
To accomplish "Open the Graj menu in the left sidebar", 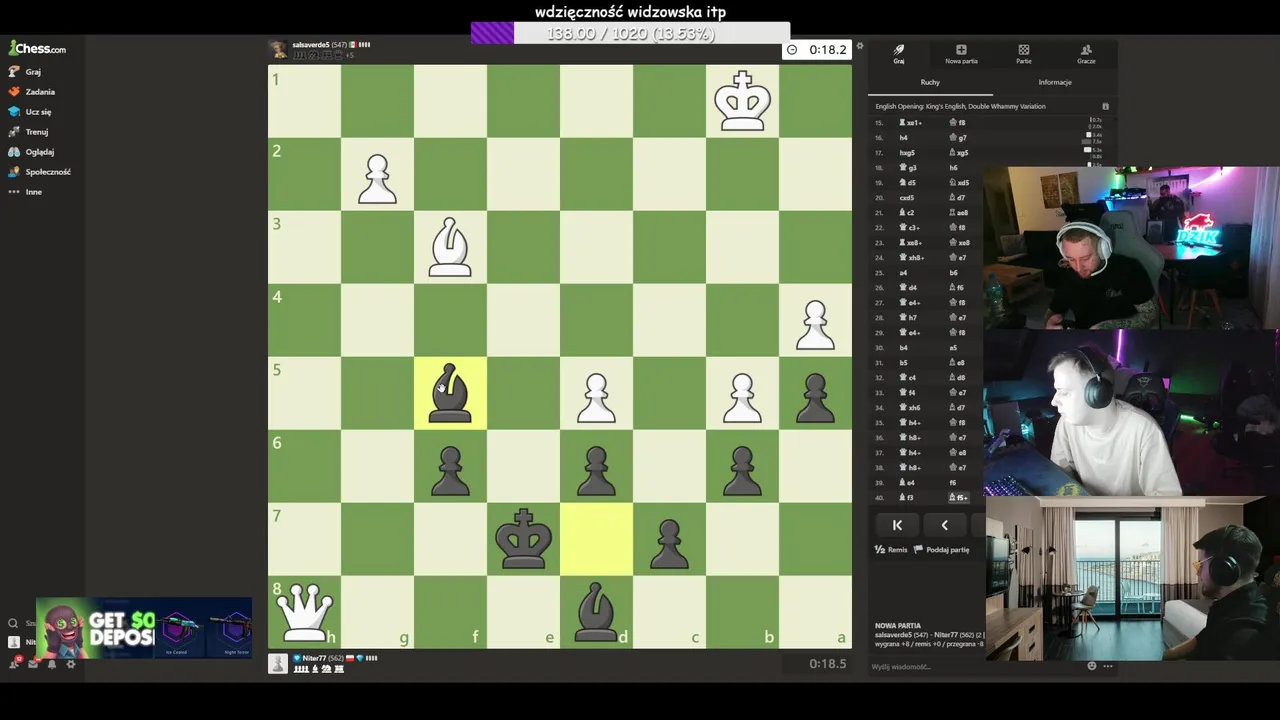I will coord(26,72).
